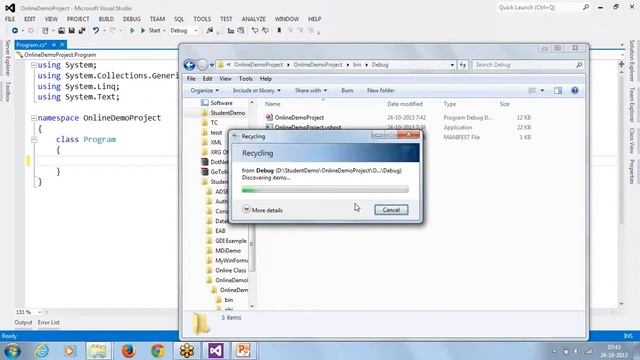640x360 pixels.
Task: Open the Organize dropdown in Explorer
Action: tap(204, 91)
